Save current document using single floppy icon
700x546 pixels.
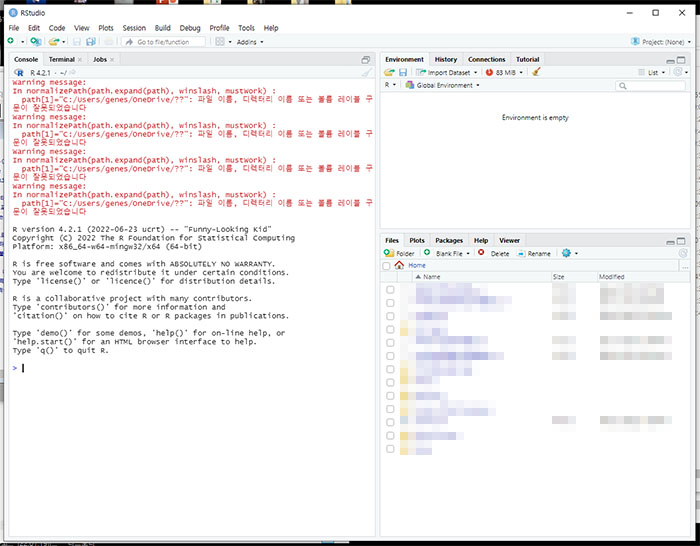(77, 42)
